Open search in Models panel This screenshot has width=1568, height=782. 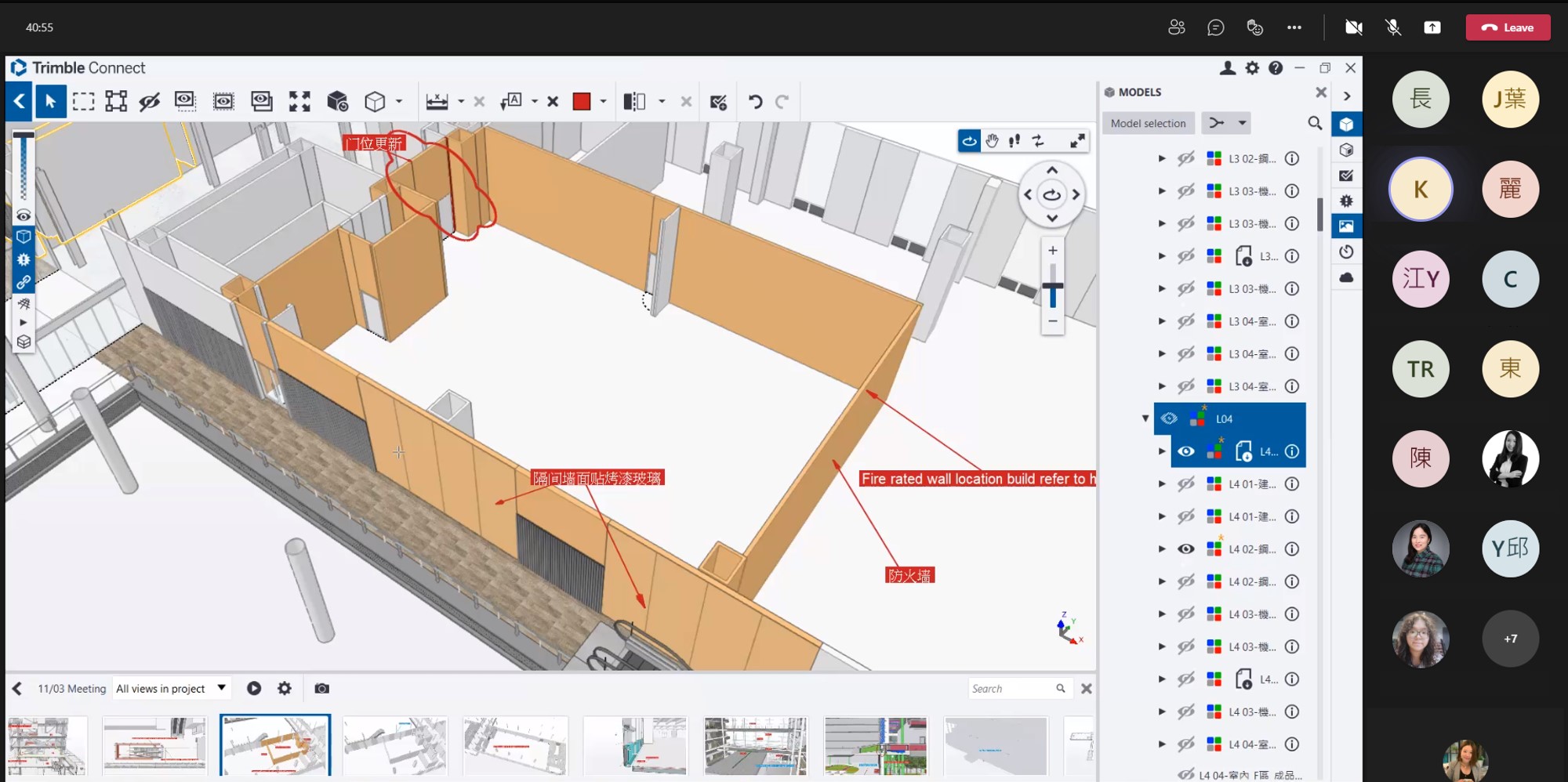click(1315, 123)
